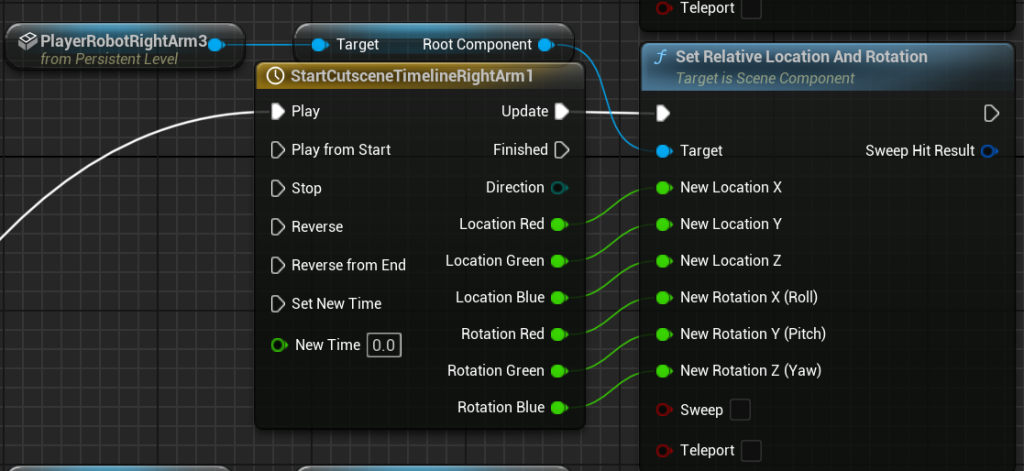Click the Play execution input pin
This screenshot has width=1024, height=471.
click(277, 112)
